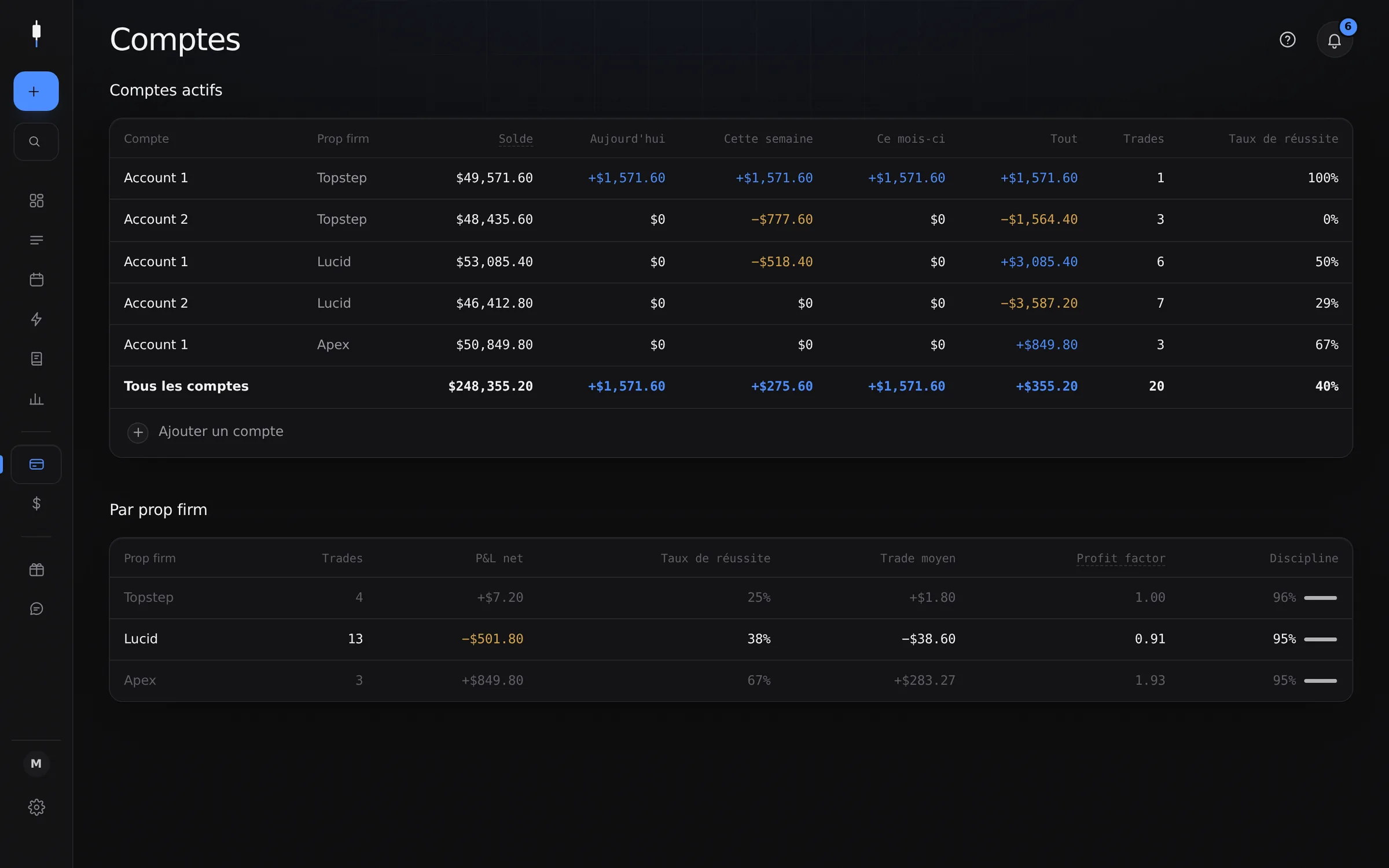Open the calendar icon in sidebar

(36, 279)
